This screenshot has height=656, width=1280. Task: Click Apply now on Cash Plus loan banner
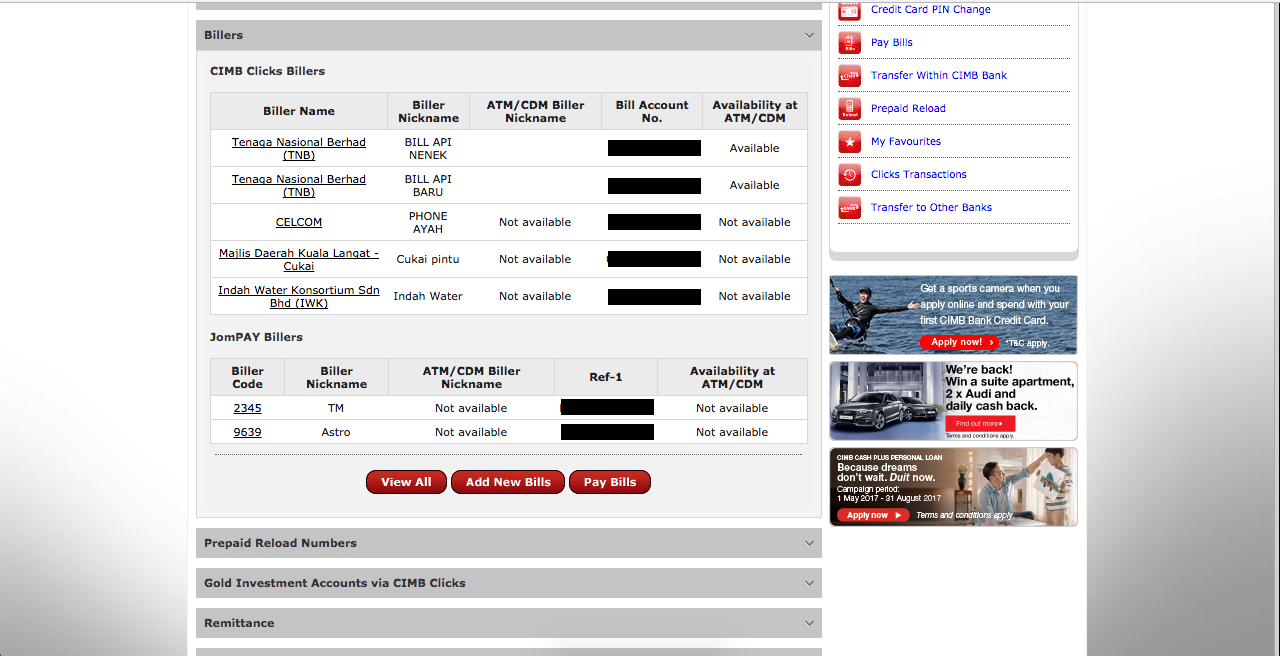(873, 515)
